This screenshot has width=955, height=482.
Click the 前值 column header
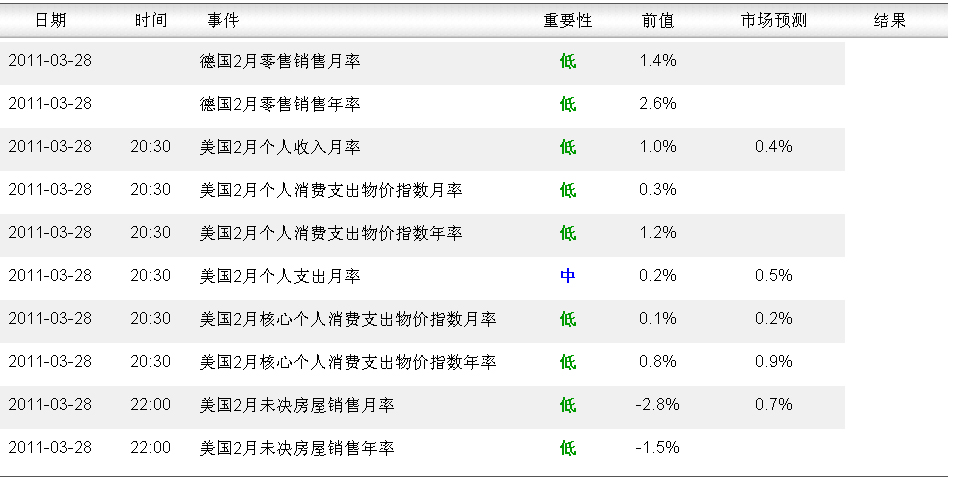pyautogui.click(x=658, y=21)
